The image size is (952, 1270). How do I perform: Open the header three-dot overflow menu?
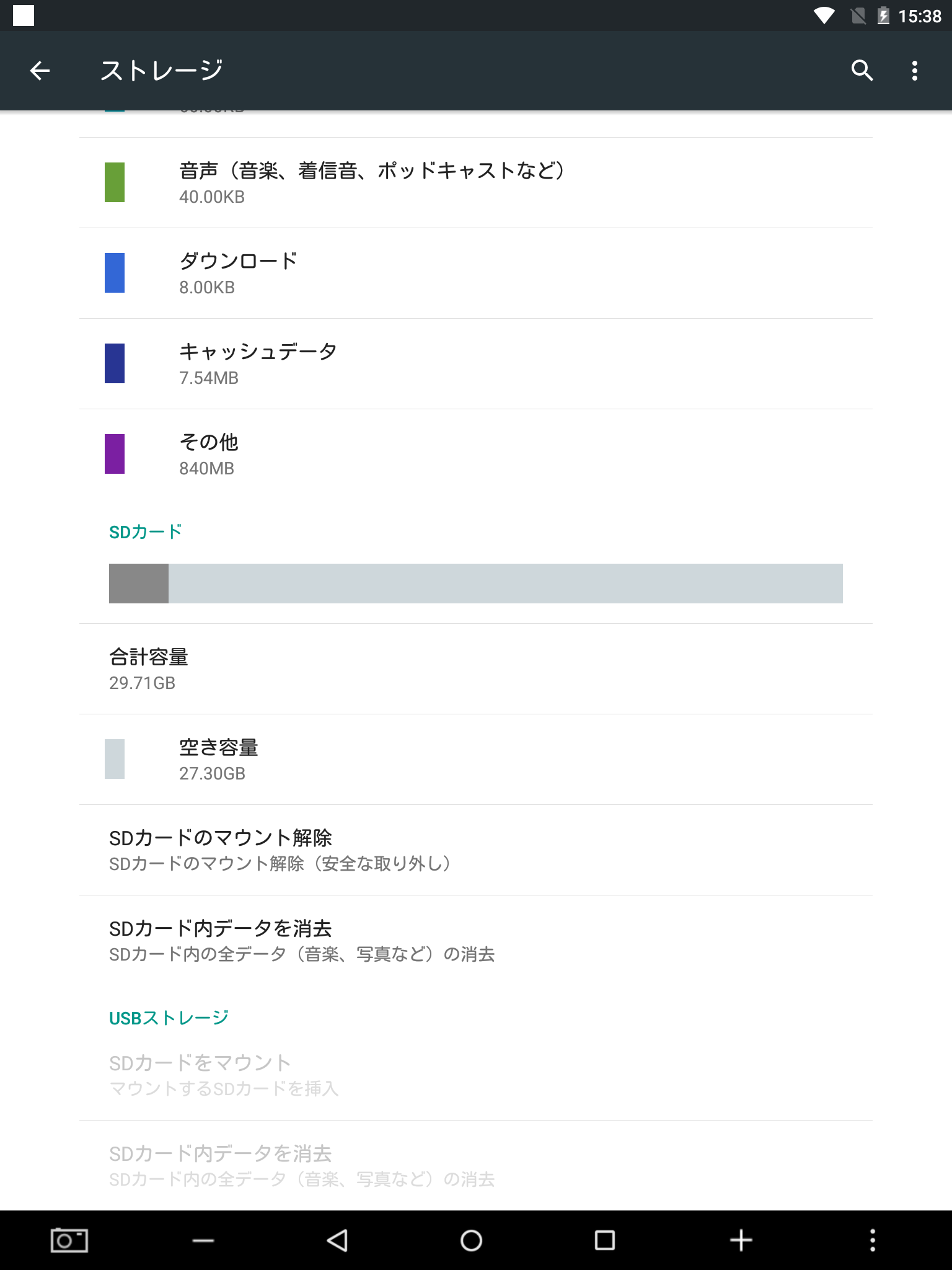tap(915, 71)
